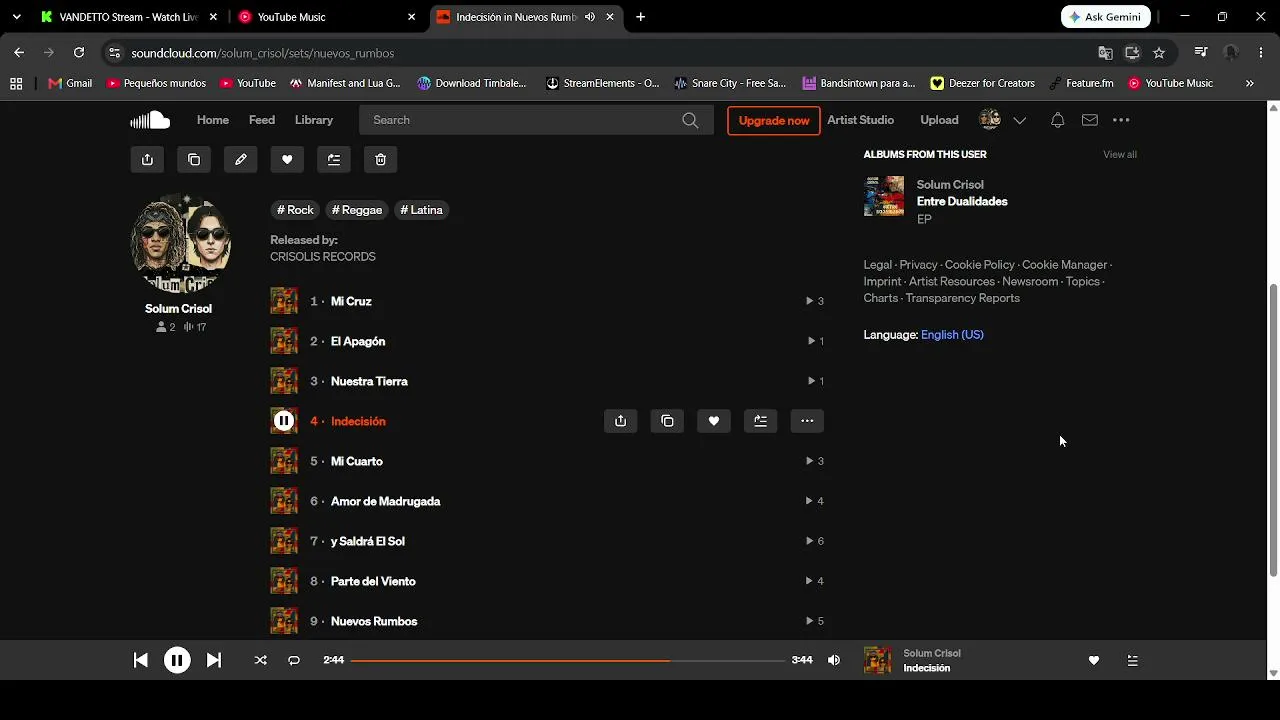Delete the playlist with trash icon
The height and width of the screenshot is (720, 1280).
point(381,159)
